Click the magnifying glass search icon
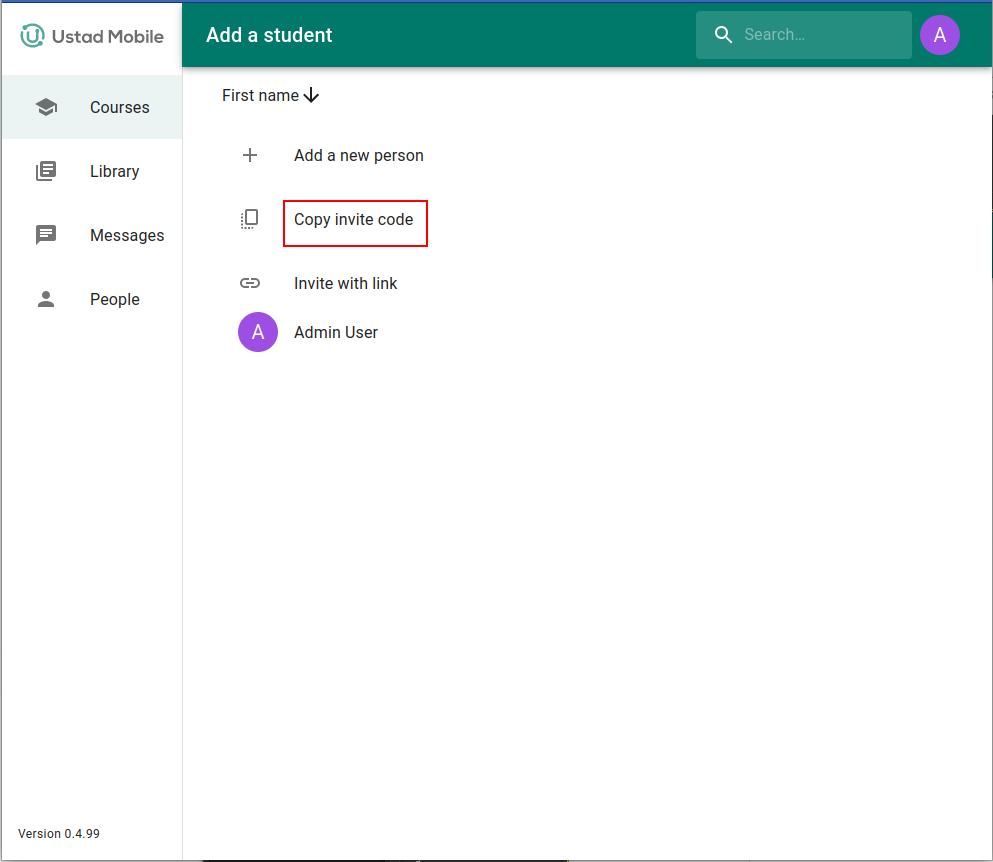993x862 pixels. (724, 35)
